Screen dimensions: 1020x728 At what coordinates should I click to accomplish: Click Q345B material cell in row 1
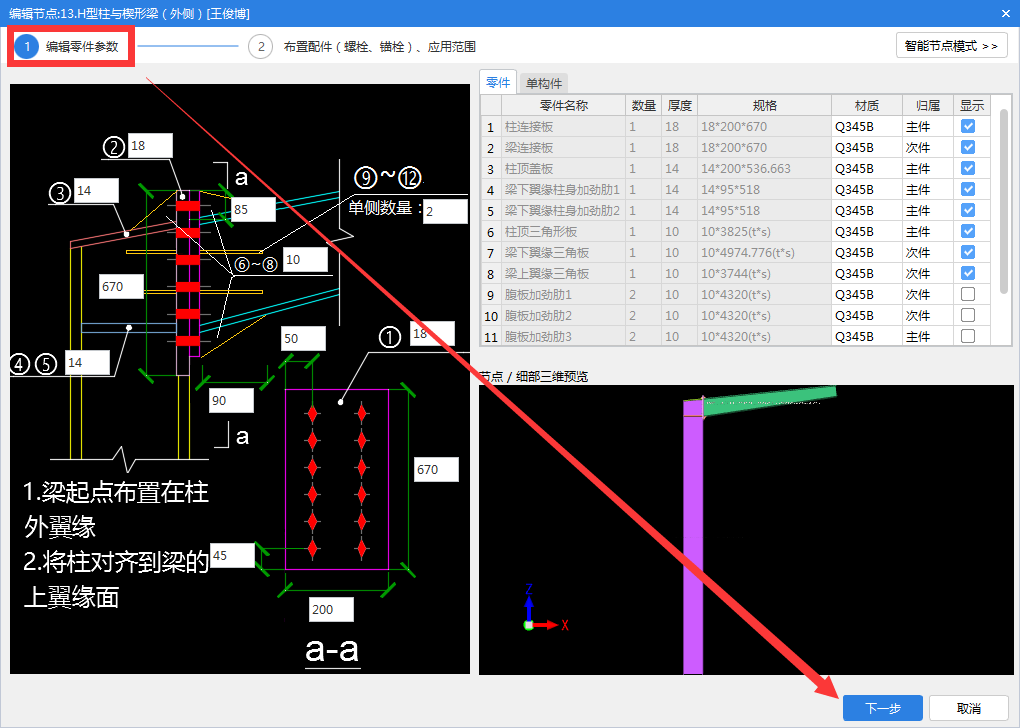[866, 126]
